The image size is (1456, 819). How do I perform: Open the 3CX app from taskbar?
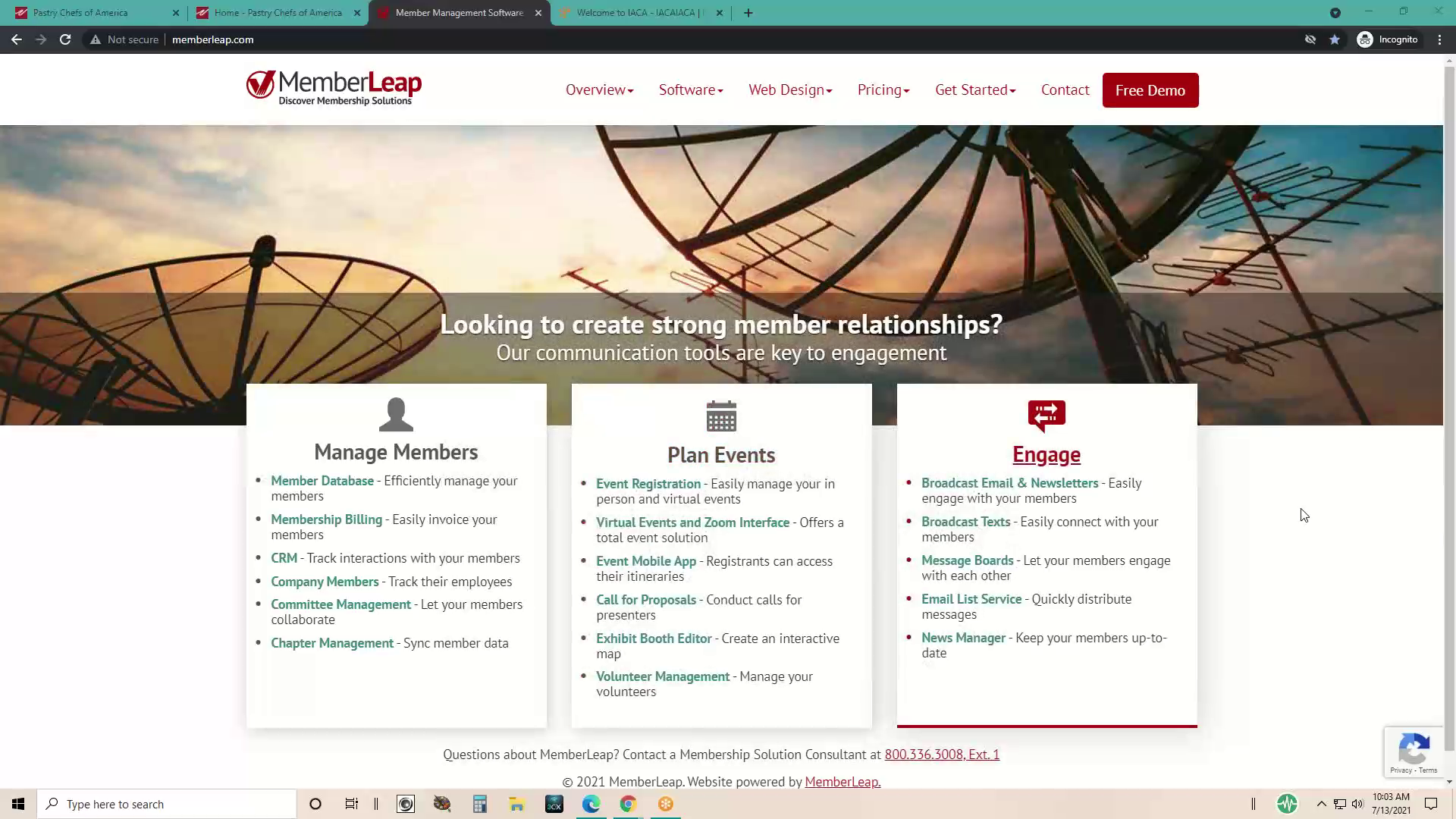554,804
